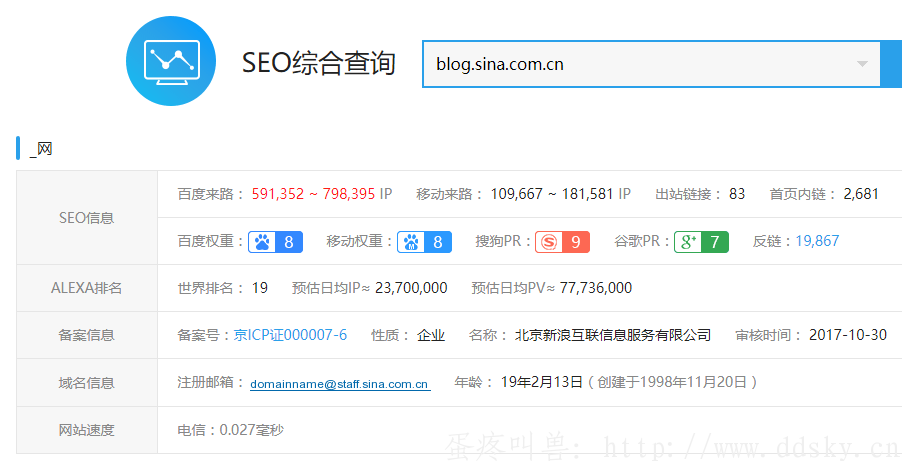
Task: Open the backlinks count 19,867 link
Action: tap(817, 241)
